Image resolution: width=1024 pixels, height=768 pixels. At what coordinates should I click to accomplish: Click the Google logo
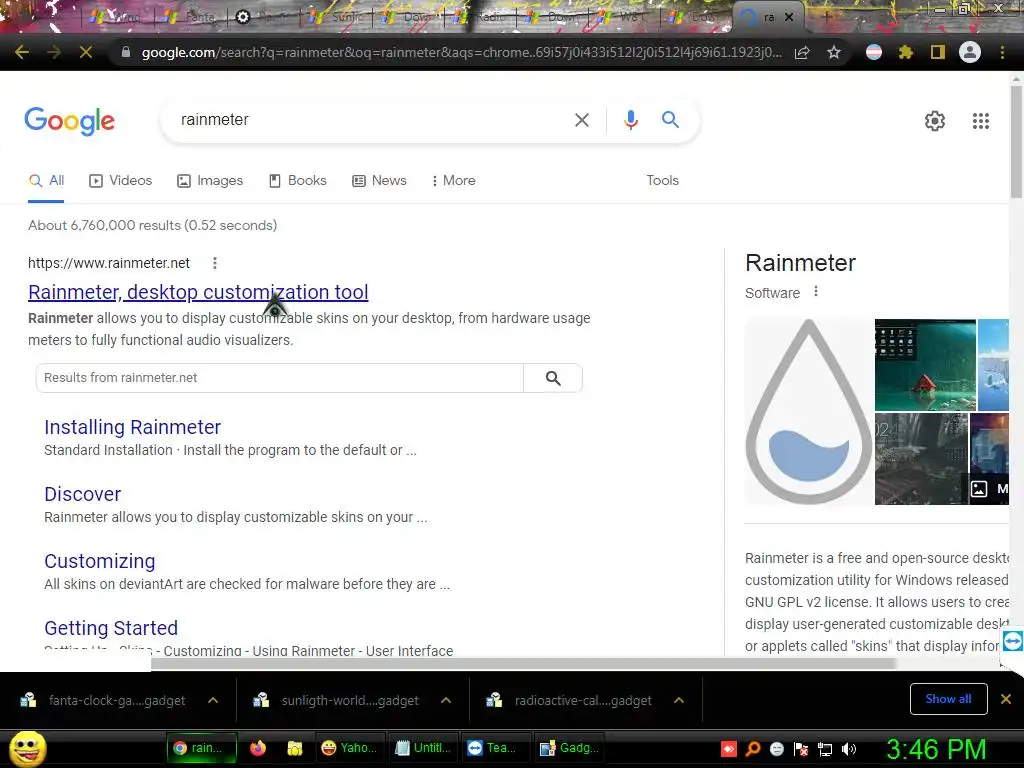(70, 121)
